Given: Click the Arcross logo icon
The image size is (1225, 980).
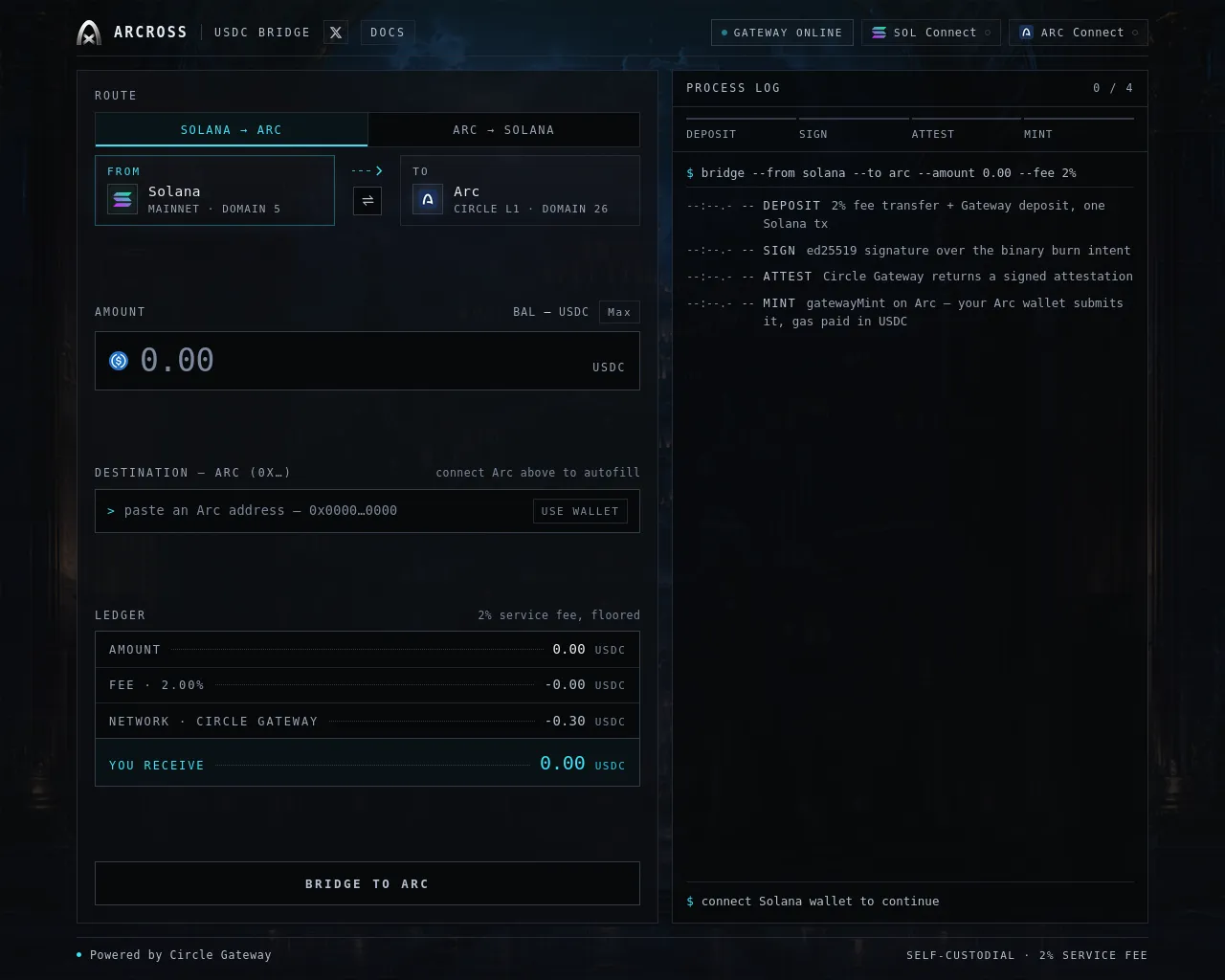Looking at the screenshot, I should click(x=89, y=33).
